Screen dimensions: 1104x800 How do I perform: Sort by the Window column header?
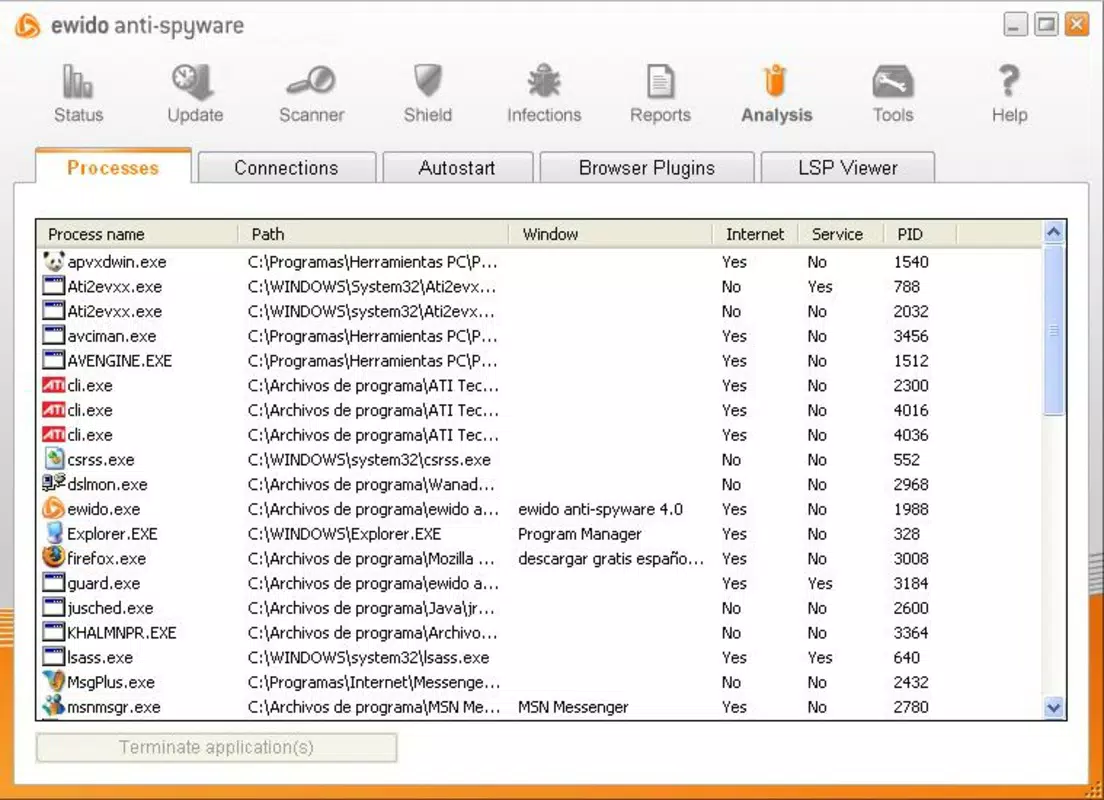point(610,234)
